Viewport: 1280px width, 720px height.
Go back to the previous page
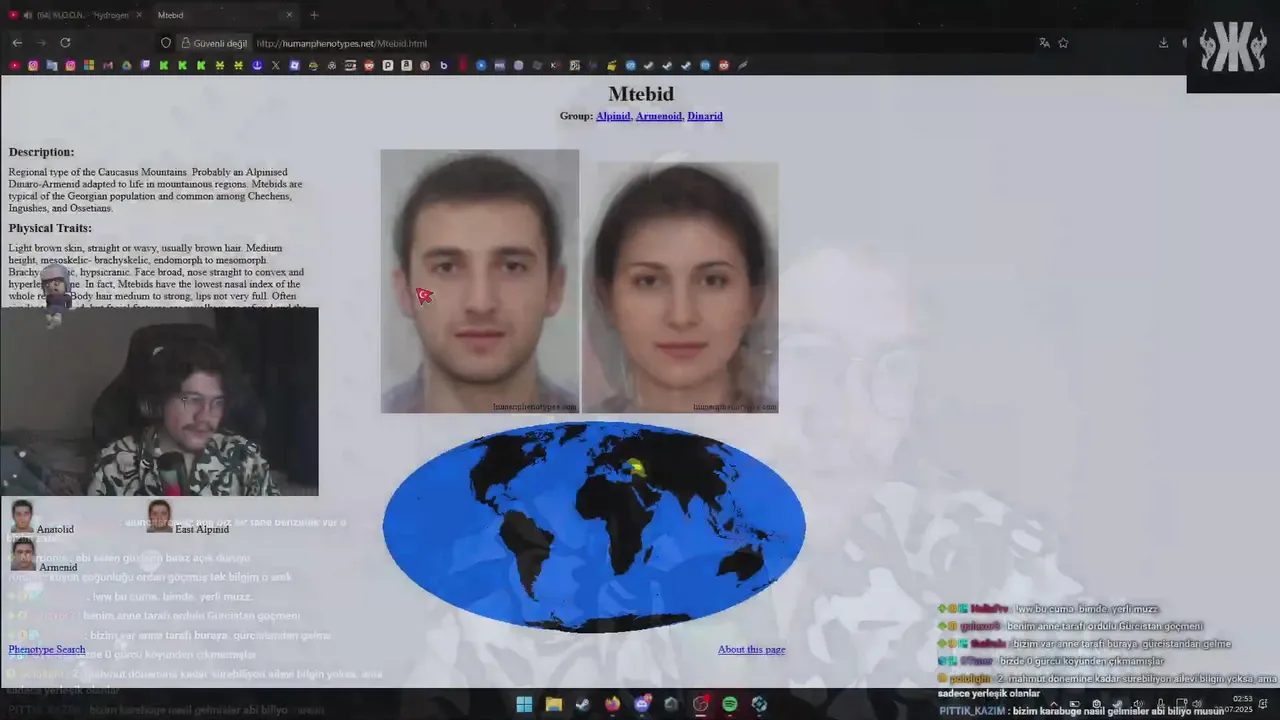[x=17, y=43]
